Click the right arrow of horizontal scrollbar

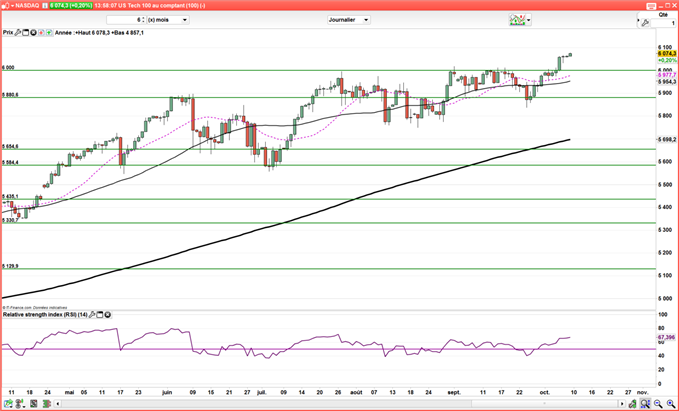[622, 404]
